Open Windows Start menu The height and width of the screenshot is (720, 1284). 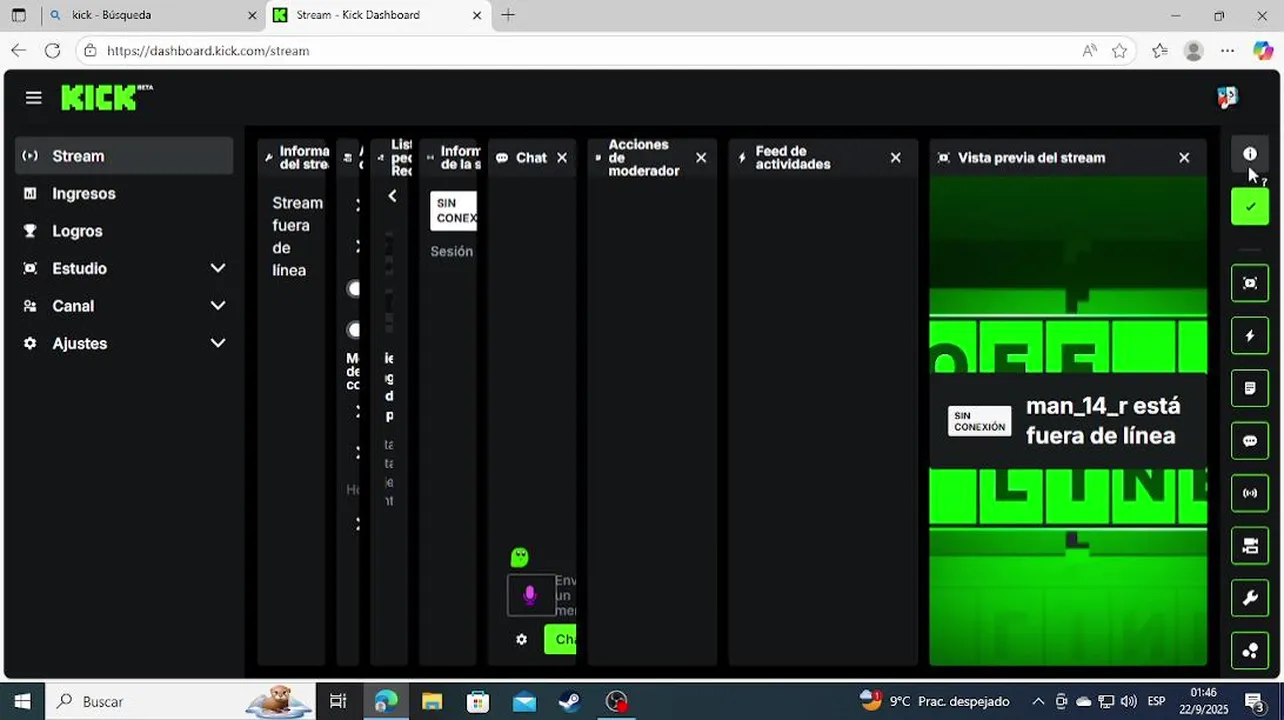tap(22, 701)
